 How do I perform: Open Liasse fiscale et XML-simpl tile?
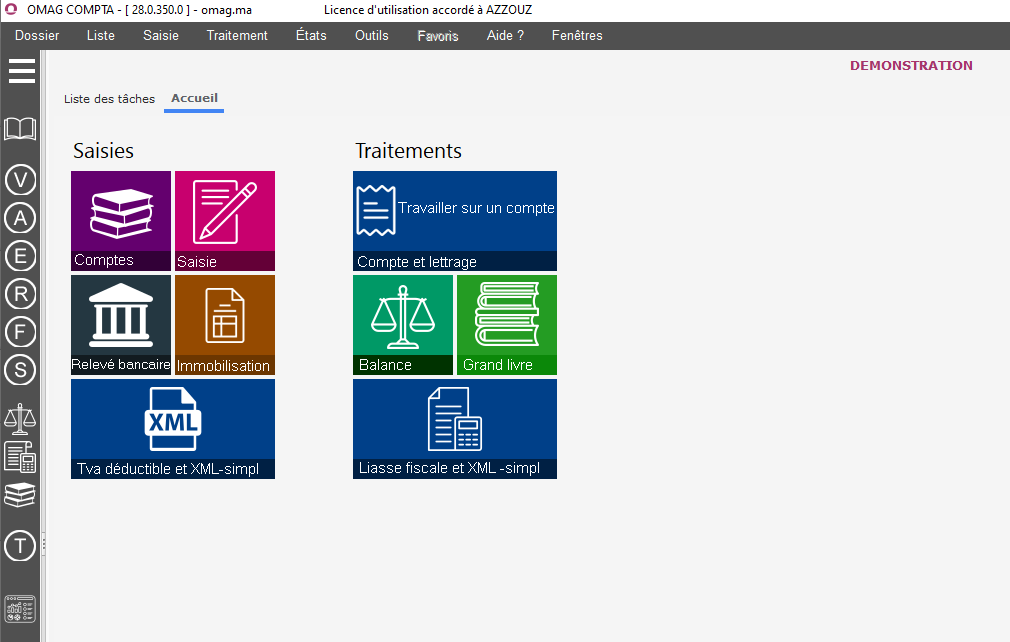click(x=455, y=428)
